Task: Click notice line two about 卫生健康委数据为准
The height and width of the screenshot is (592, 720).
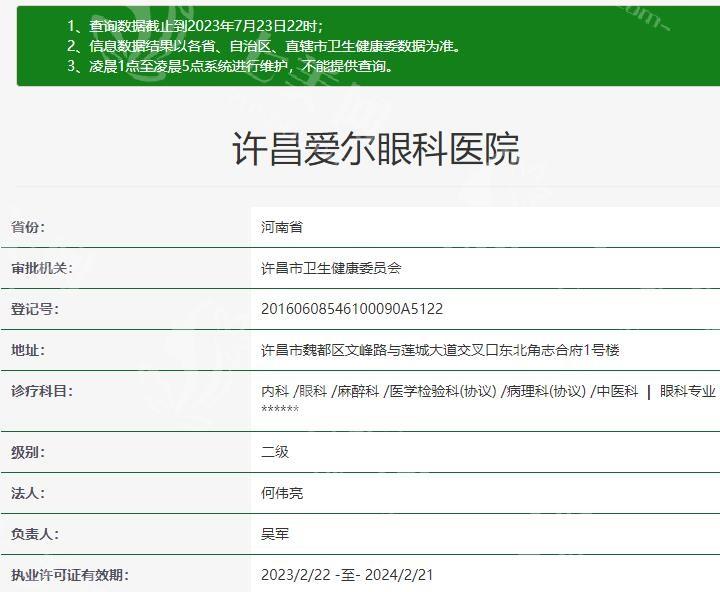Action: [x=264, y=46]
